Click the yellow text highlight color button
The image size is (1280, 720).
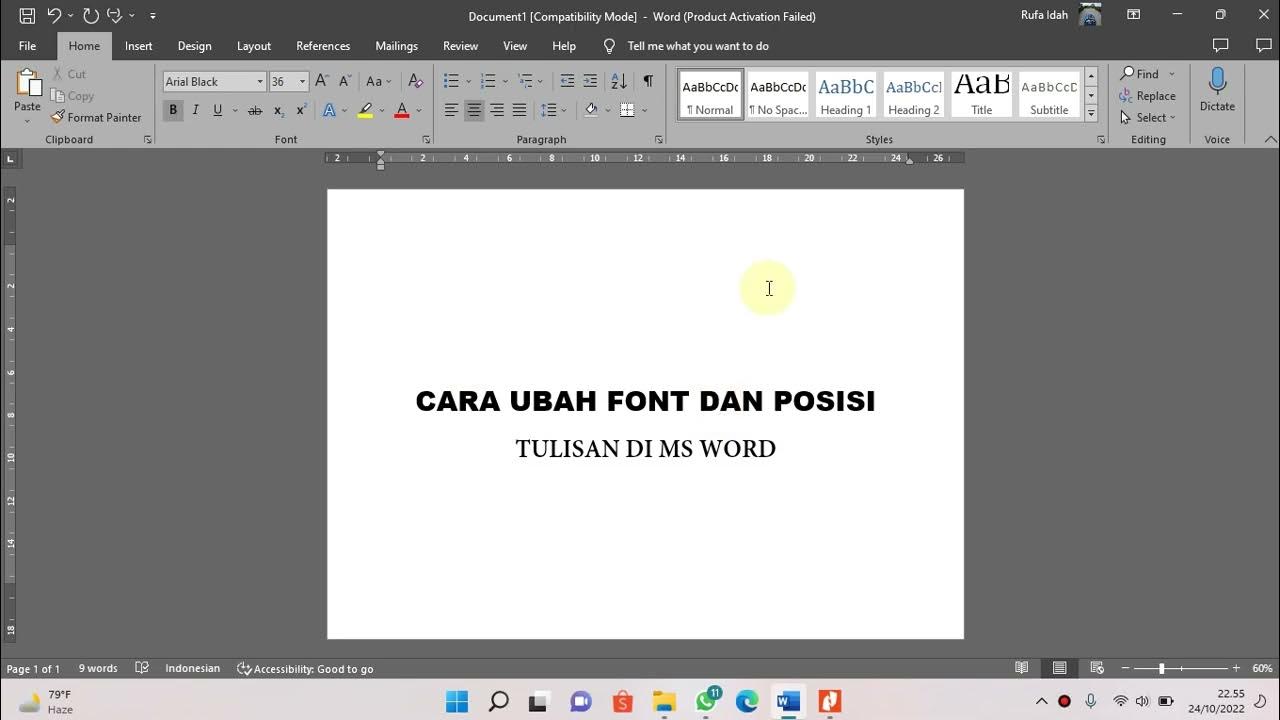[365, 110]
